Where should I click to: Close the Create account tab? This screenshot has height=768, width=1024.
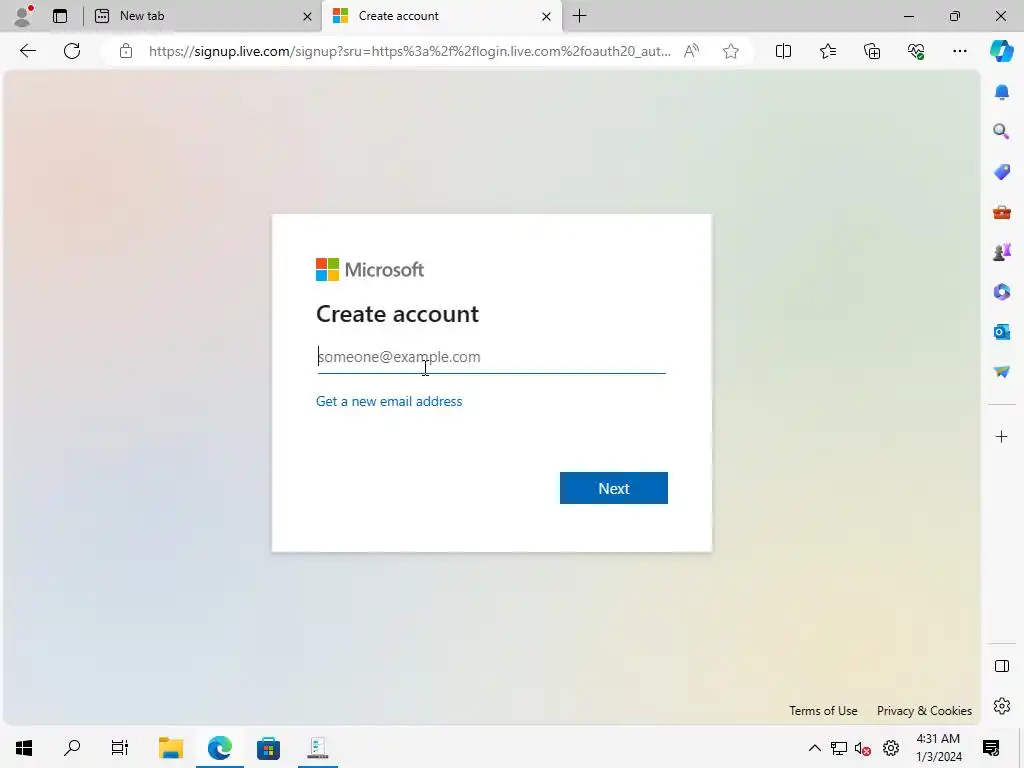coord(547,16)
